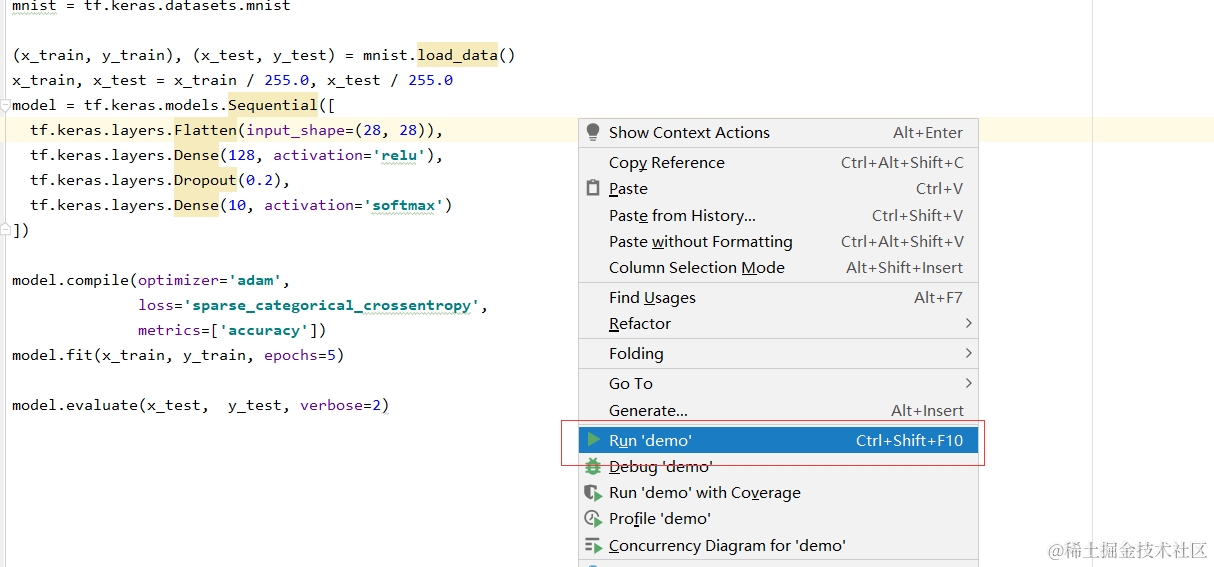Screen dimensions: 1214x567
Task: Click the green play icon for Run 'demo'
Action: pos(594,440)
